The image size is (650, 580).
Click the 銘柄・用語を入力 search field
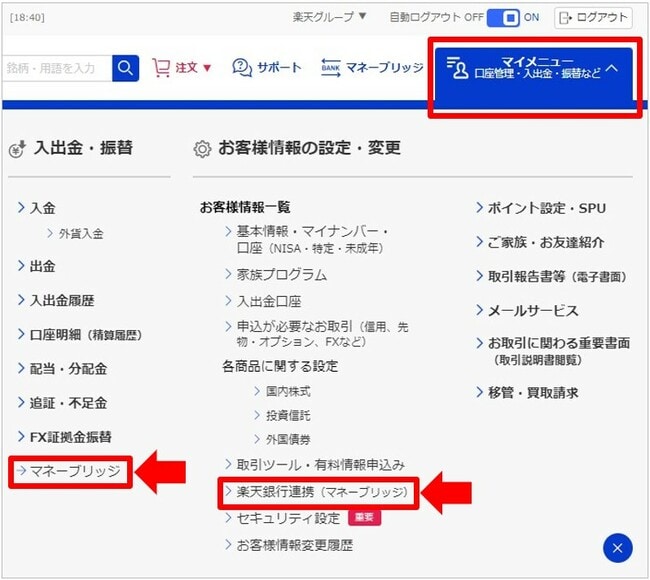[57, 68]
